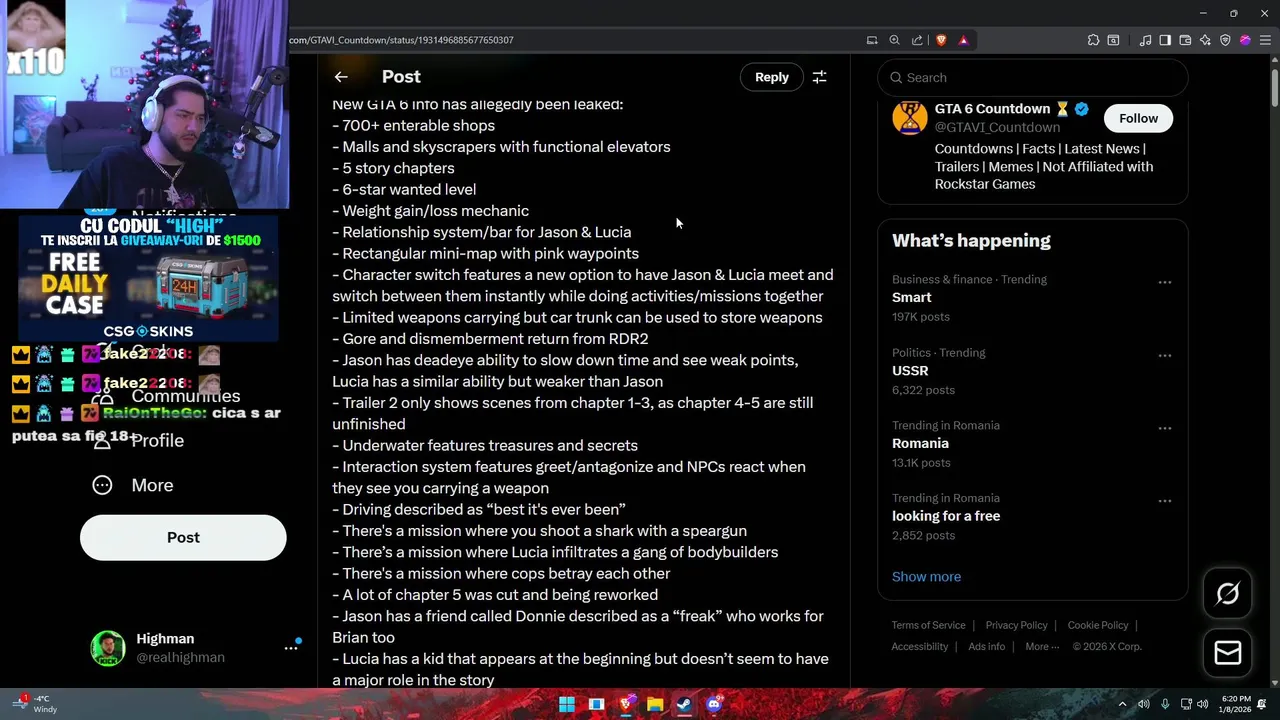
Task: Open the browser hamburger main menu
Action: click(x=1265, y=40)
